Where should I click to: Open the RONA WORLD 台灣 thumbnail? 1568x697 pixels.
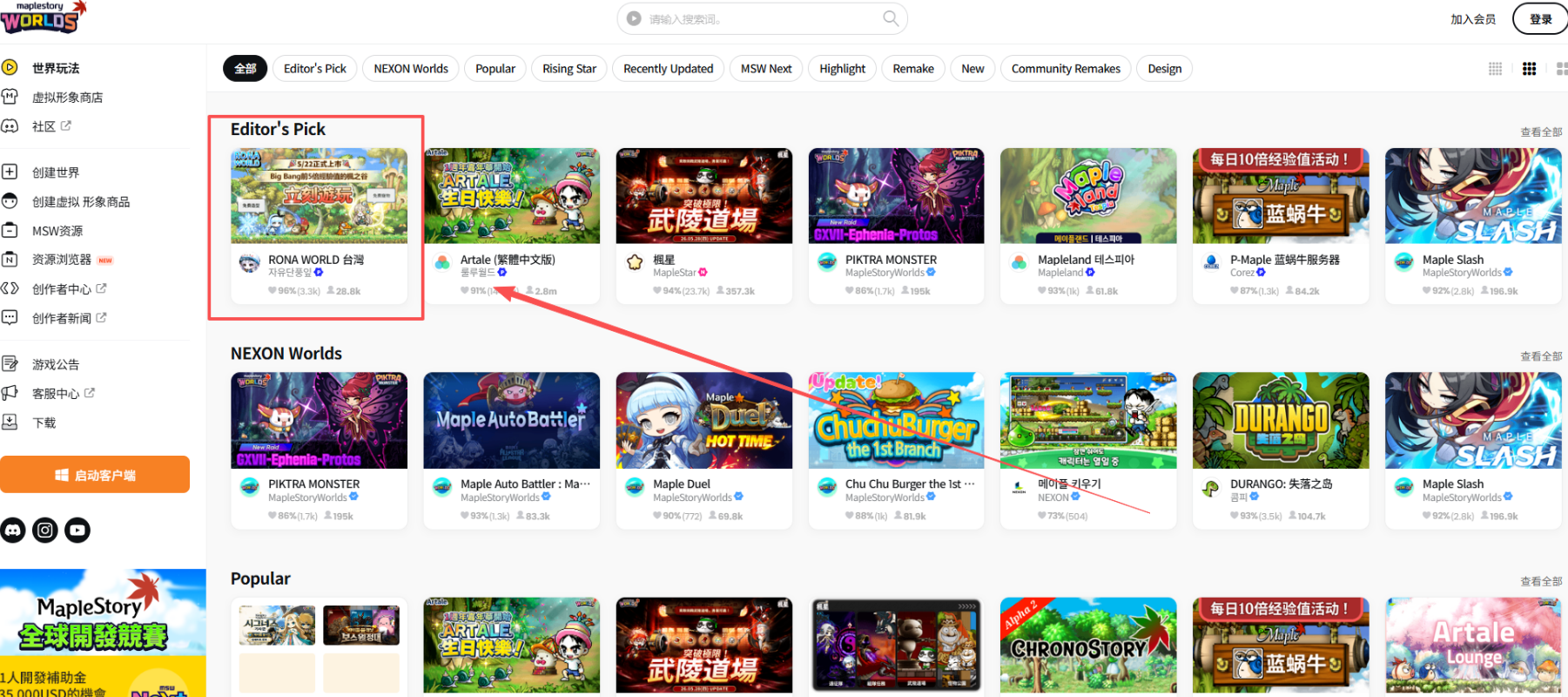point(319,196)
